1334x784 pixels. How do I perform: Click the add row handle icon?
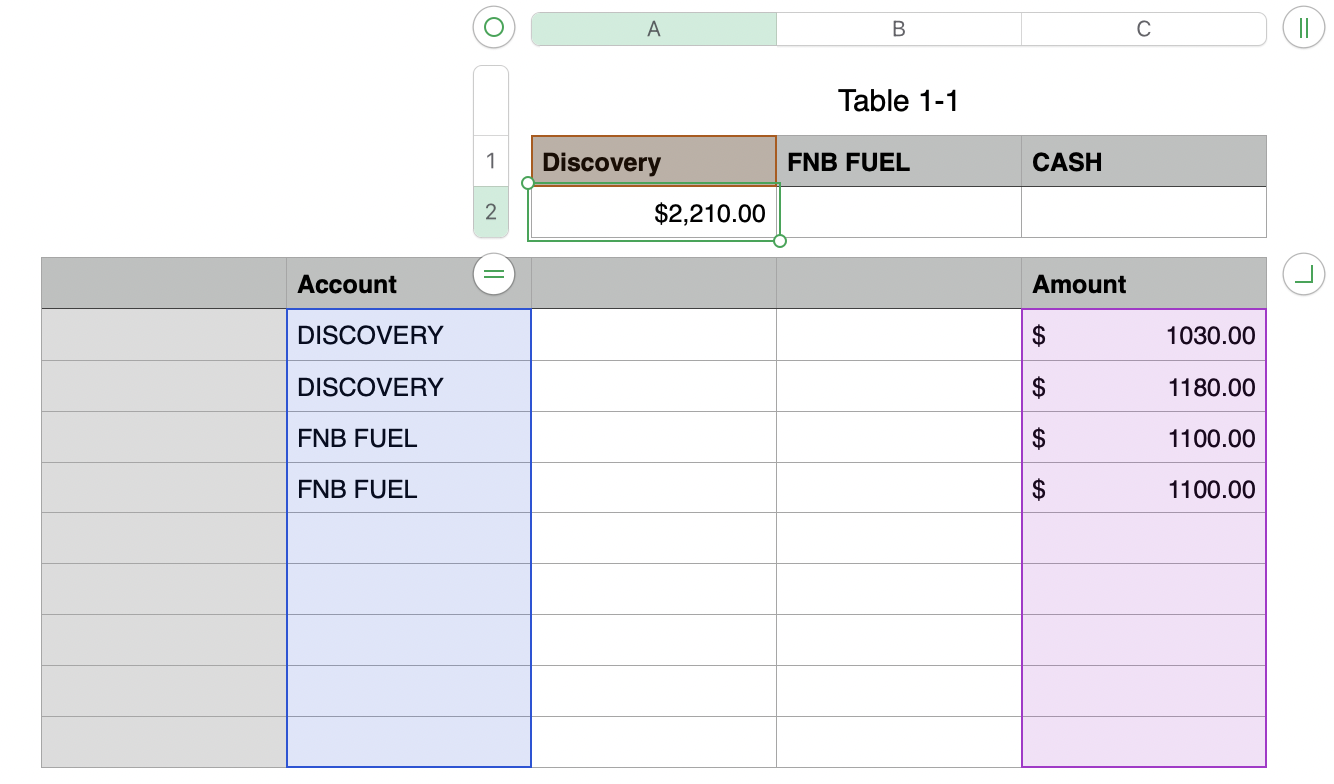tap(494, 274)
